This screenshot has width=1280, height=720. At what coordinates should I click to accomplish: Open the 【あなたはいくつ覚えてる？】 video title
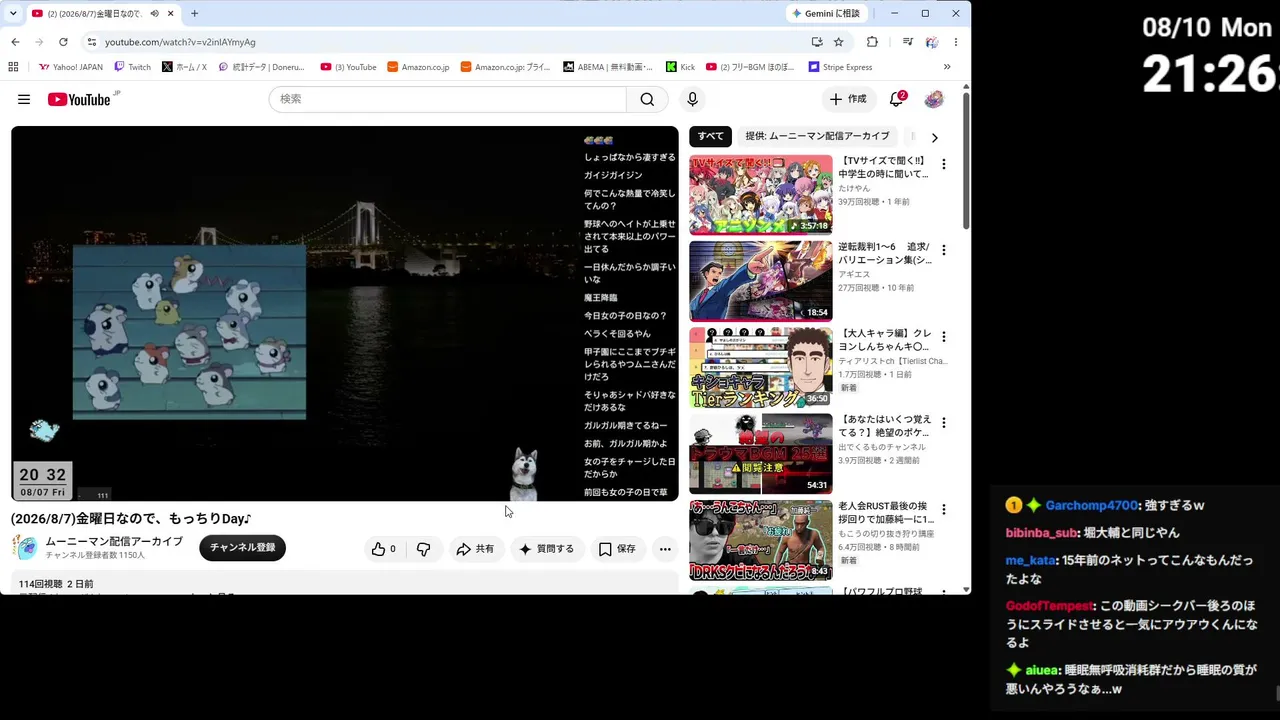click(x=885, y=426)
